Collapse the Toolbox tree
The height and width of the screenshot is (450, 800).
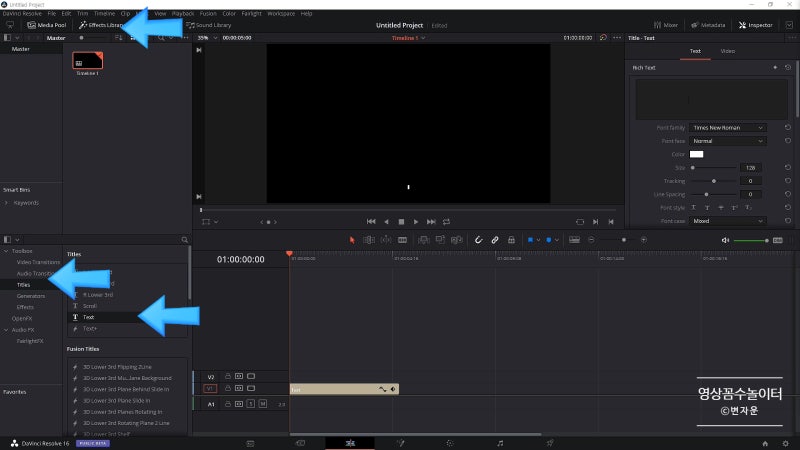(6, 251)
